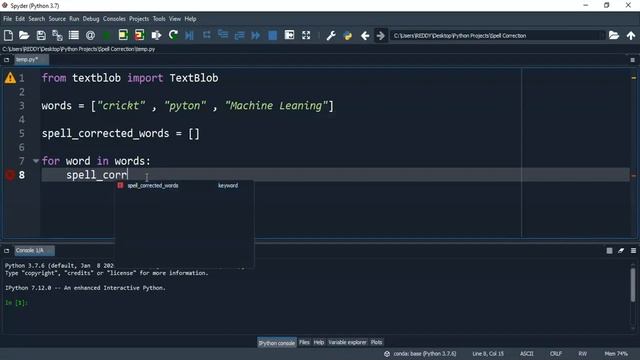640x360 pixels.
Task: Open the Search menu
Action: click(36, 19)
